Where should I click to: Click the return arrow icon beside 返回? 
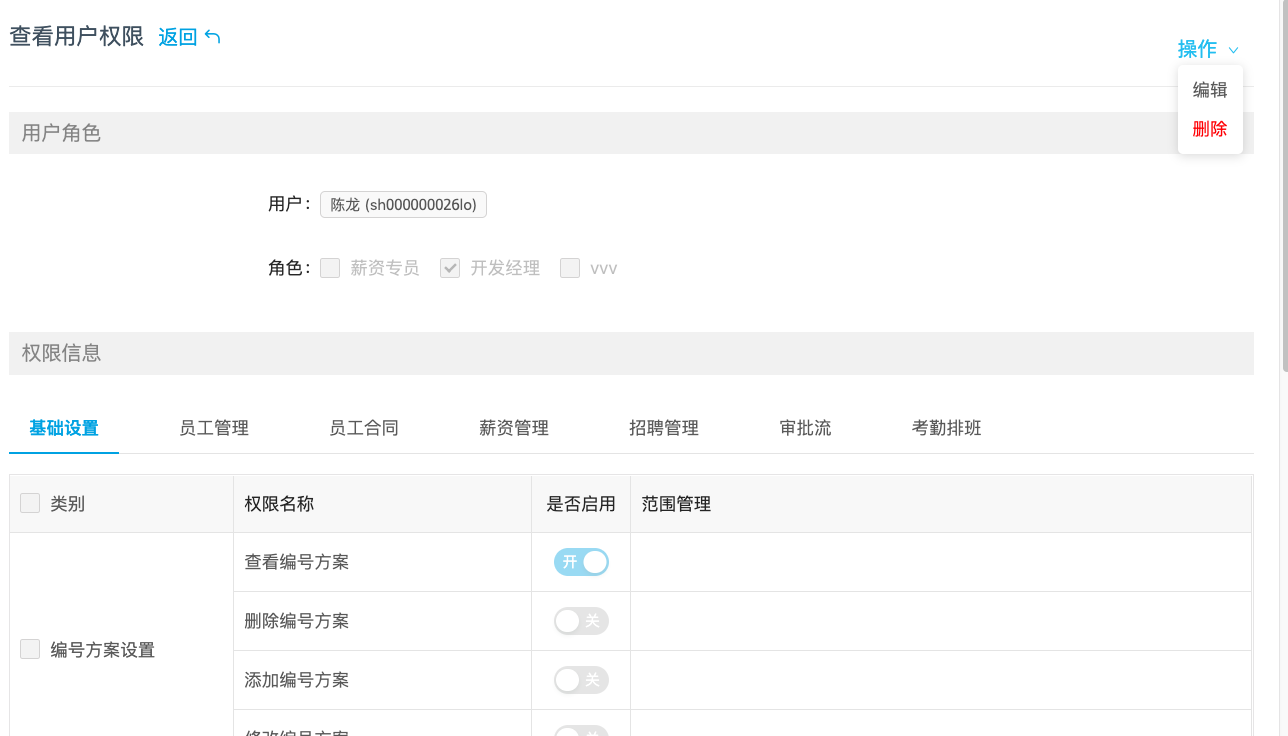[x=212, y=37]
